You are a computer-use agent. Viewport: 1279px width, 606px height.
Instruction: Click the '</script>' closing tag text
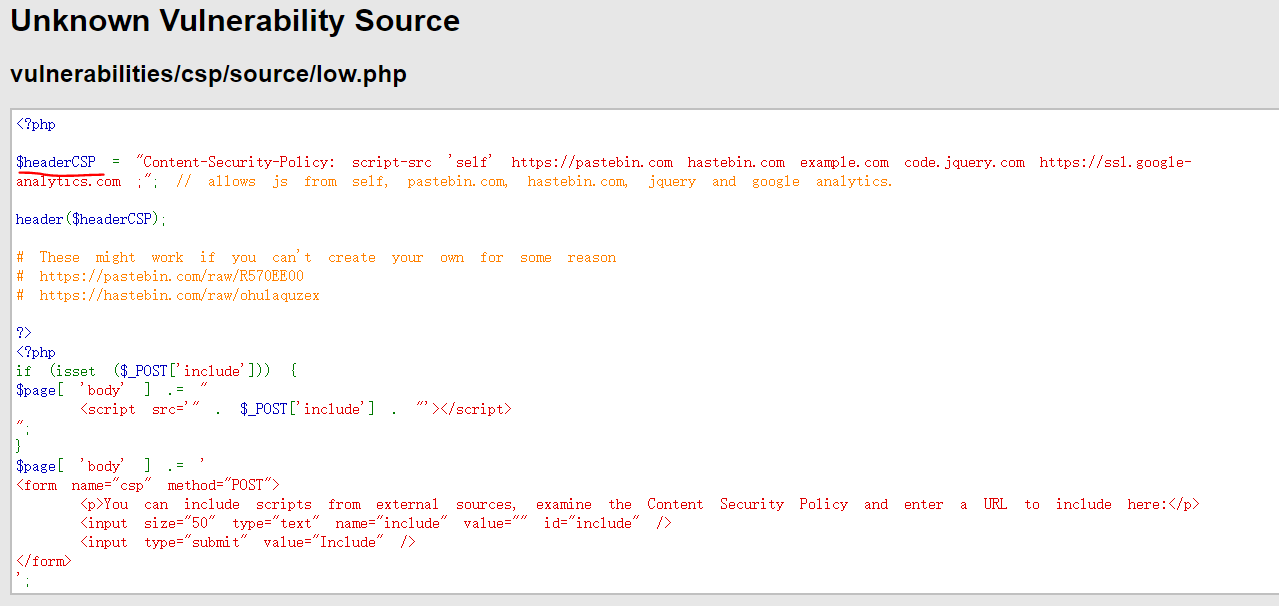coord(475,409)
